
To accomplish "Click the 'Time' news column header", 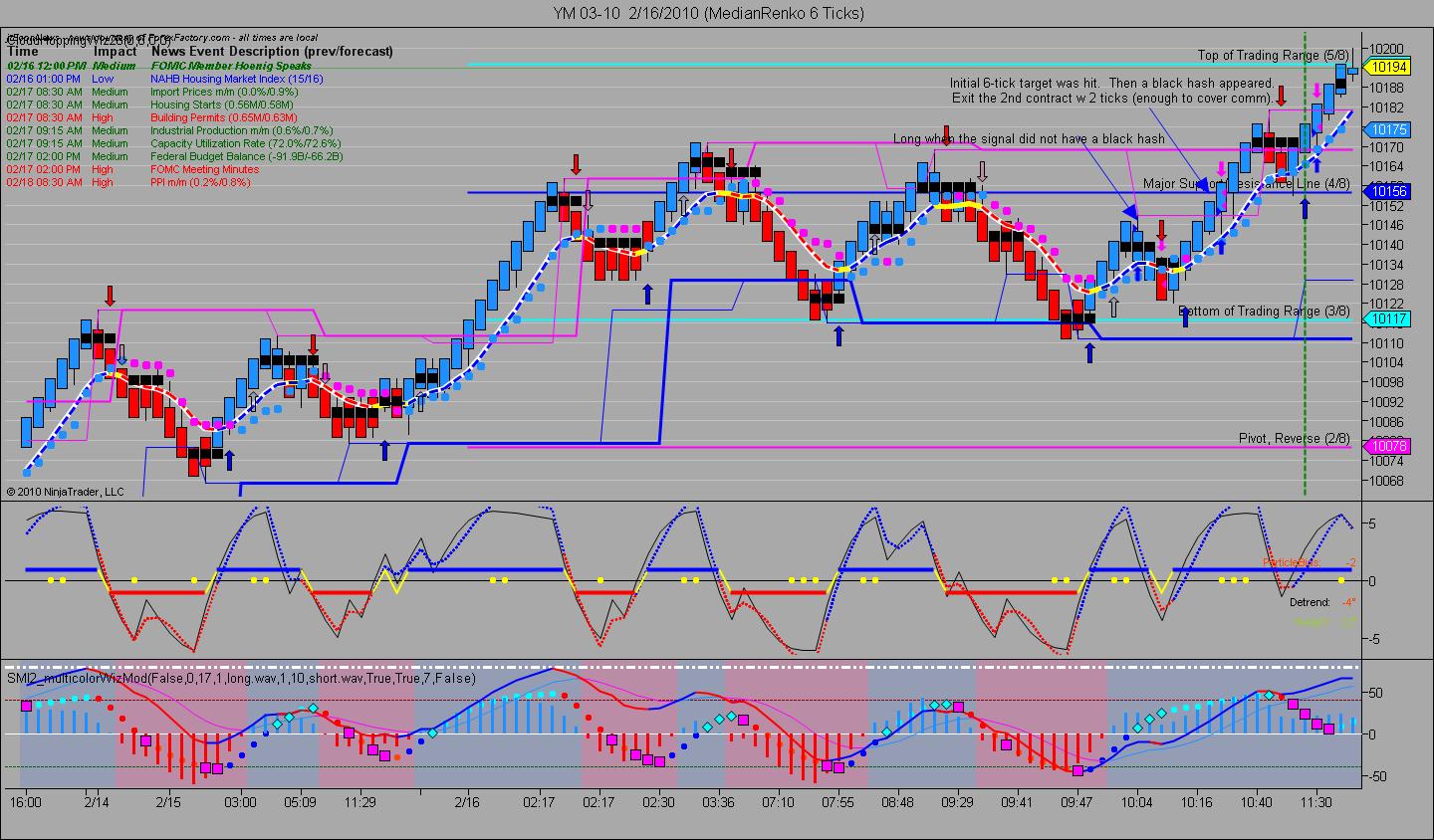I will tap(23, 52).
